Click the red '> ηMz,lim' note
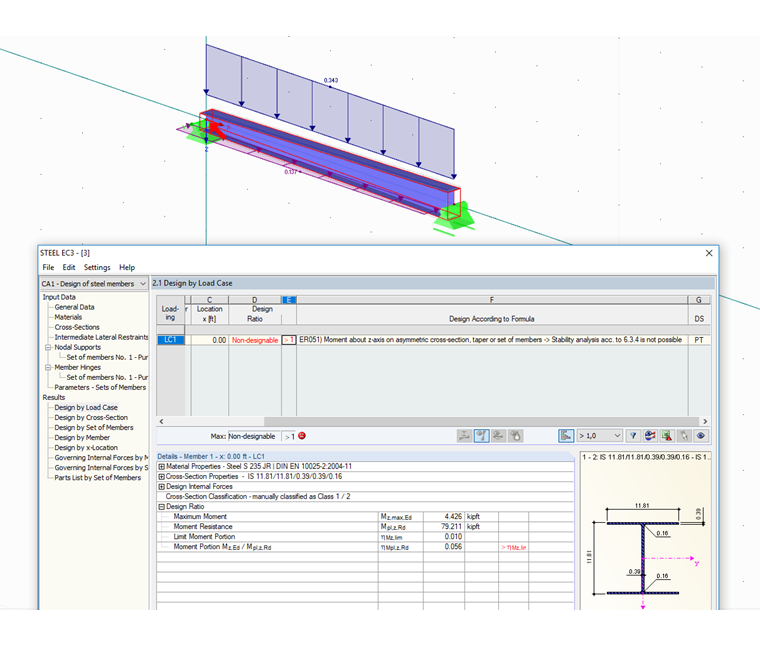The image size is (760, 647). point(514,547)
